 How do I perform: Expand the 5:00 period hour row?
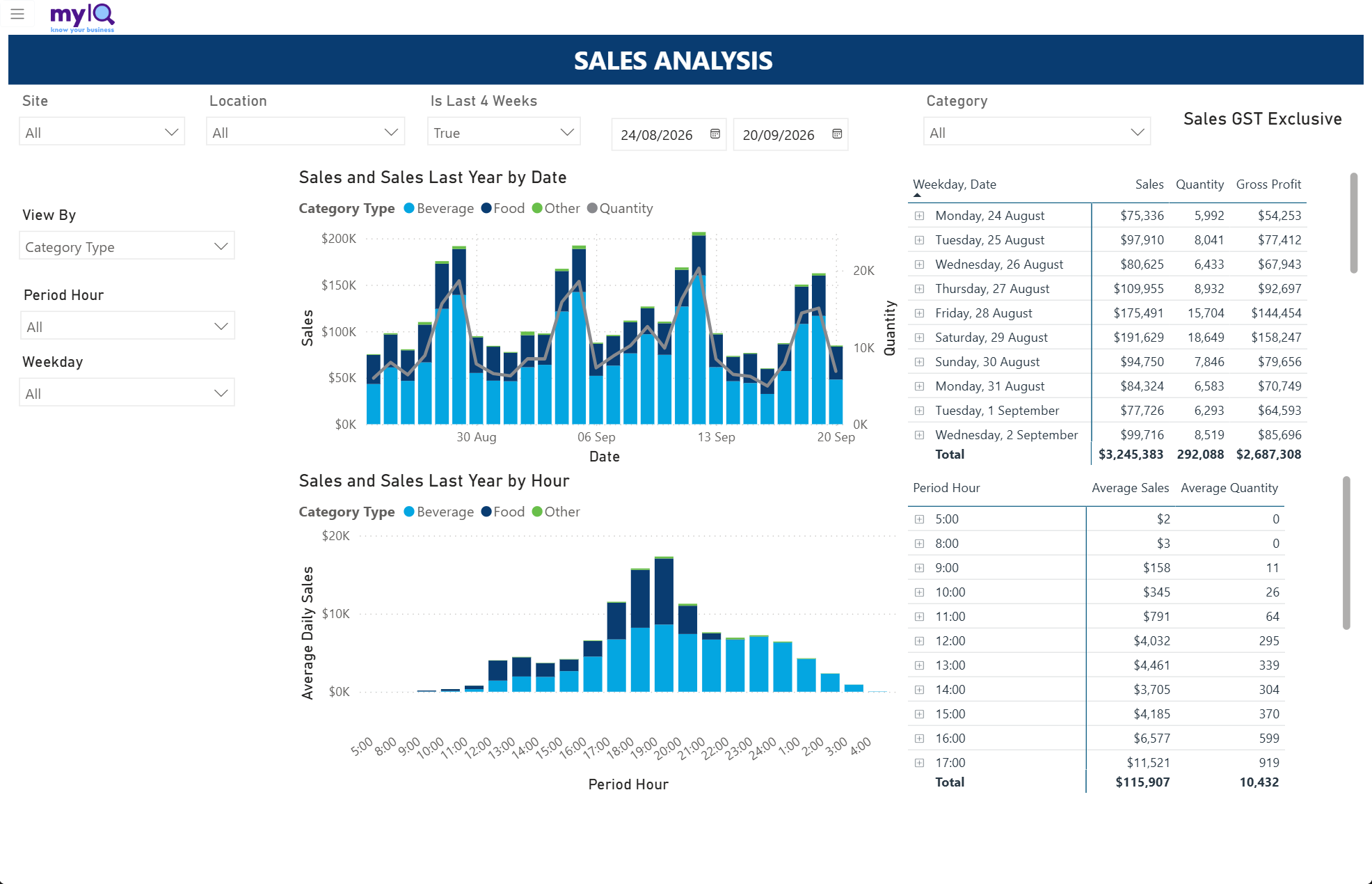[919, 519]
